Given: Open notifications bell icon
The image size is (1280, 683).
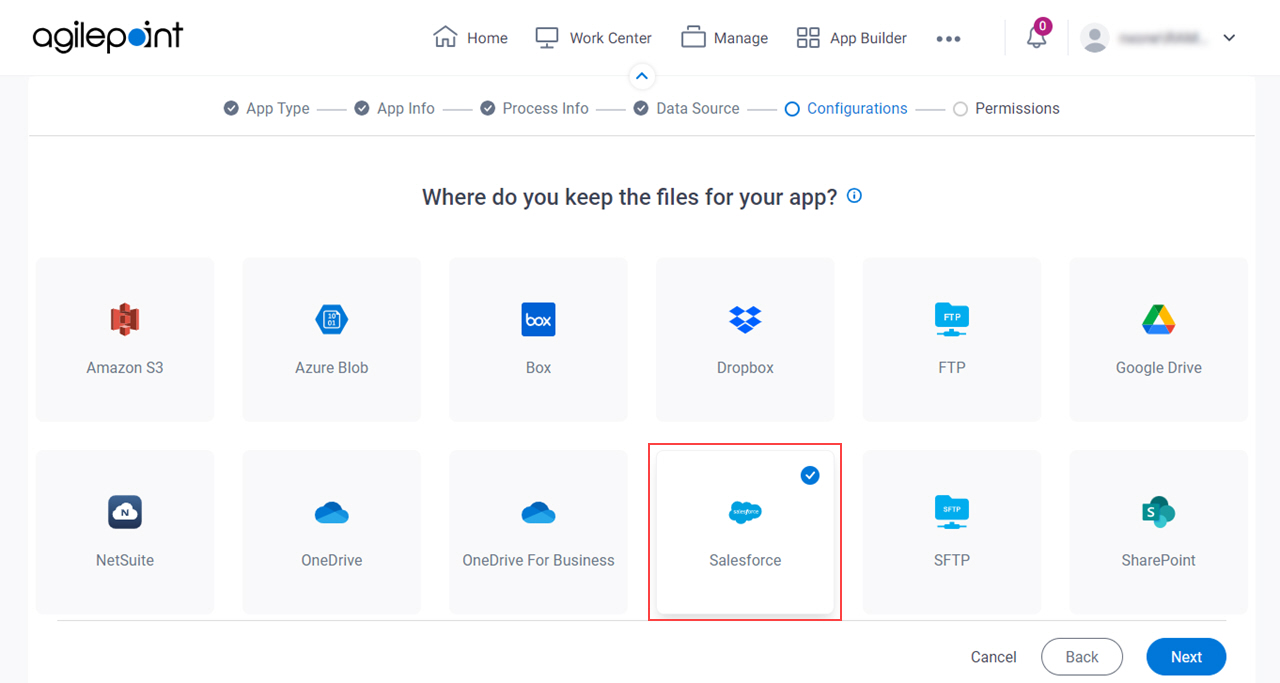Looking at the screenshot, I should (x=1037, y=37).
